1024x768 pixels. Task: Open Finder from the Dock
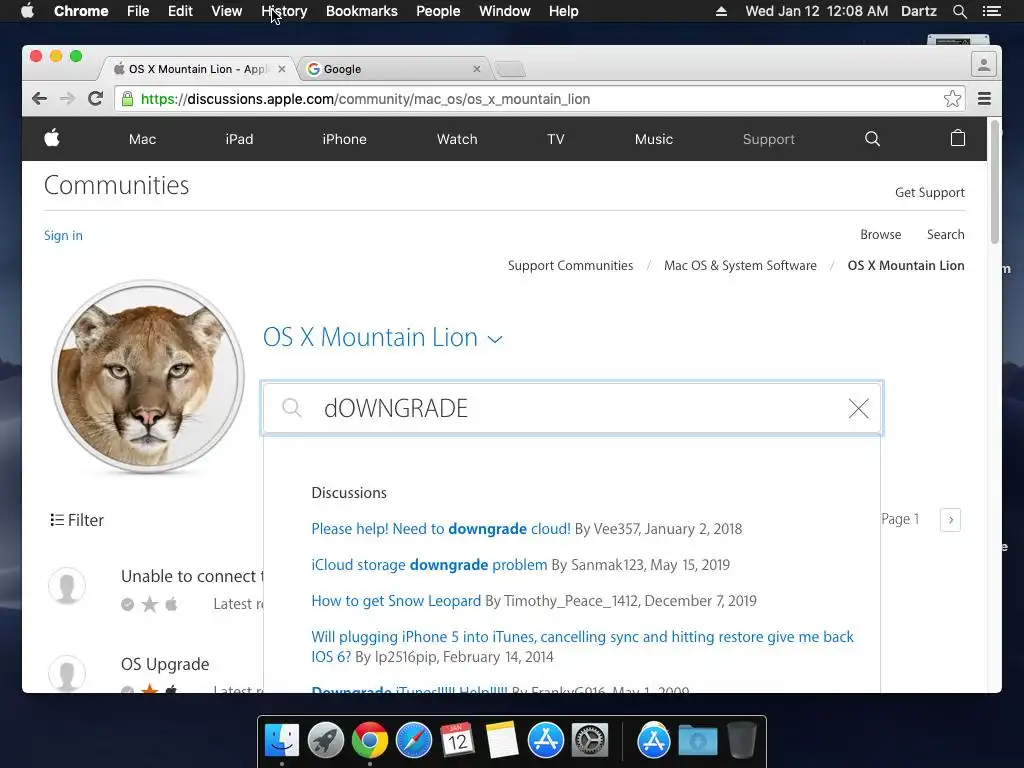[282, 741]
